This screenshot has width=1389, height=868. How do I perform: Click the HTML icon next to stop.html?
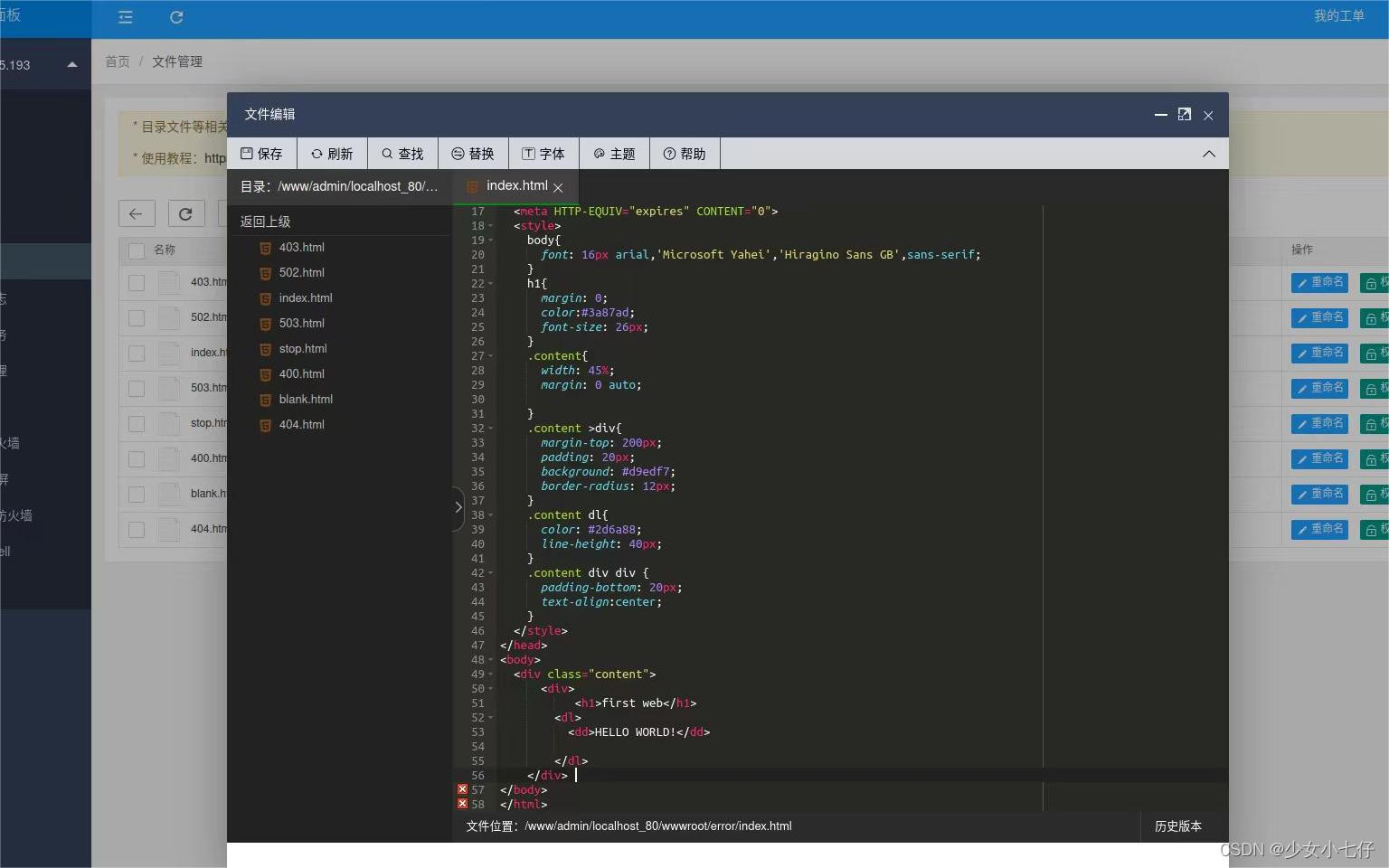265,349
